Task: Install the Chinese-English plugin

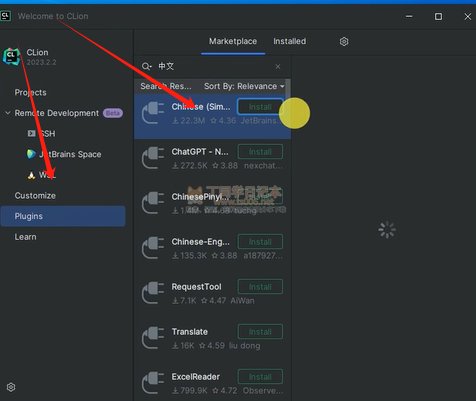Action: (x=260, y=242)
